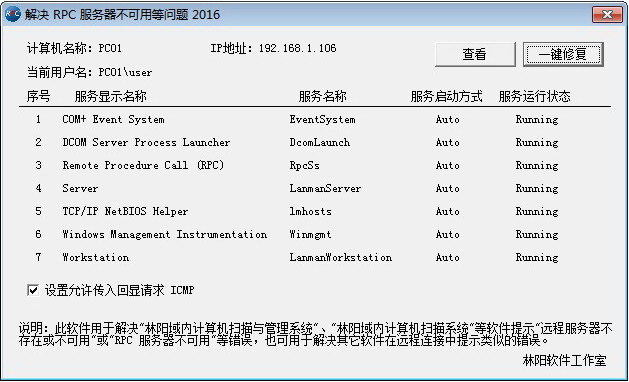Screen dimensions: 629x382
Task: Click the computer name PC01
Action: click(110, 49)
